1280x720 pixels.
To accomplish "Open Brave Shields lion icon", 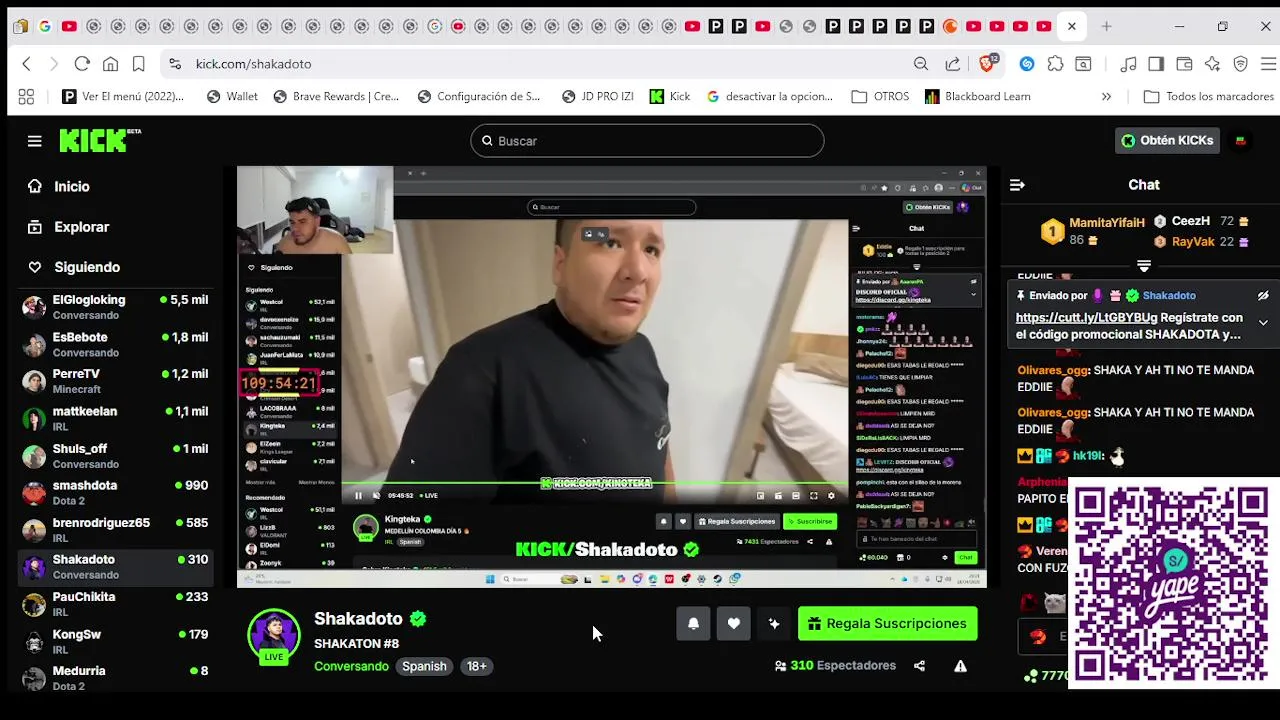I will tap(987, 64).
